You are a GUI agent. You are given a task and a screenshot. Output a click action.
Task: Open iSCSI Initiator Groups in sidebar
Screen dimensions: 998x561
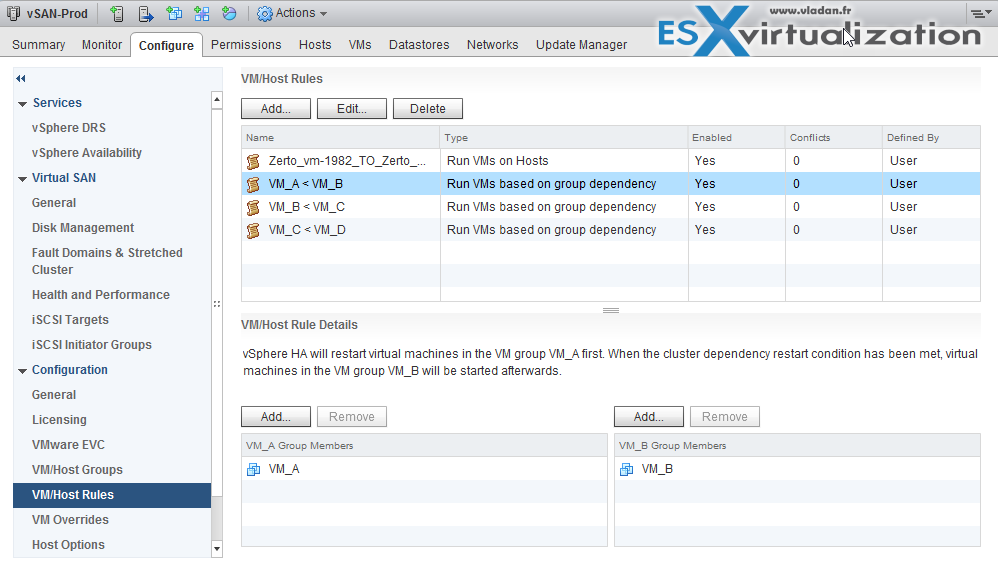tap(92, 344)
